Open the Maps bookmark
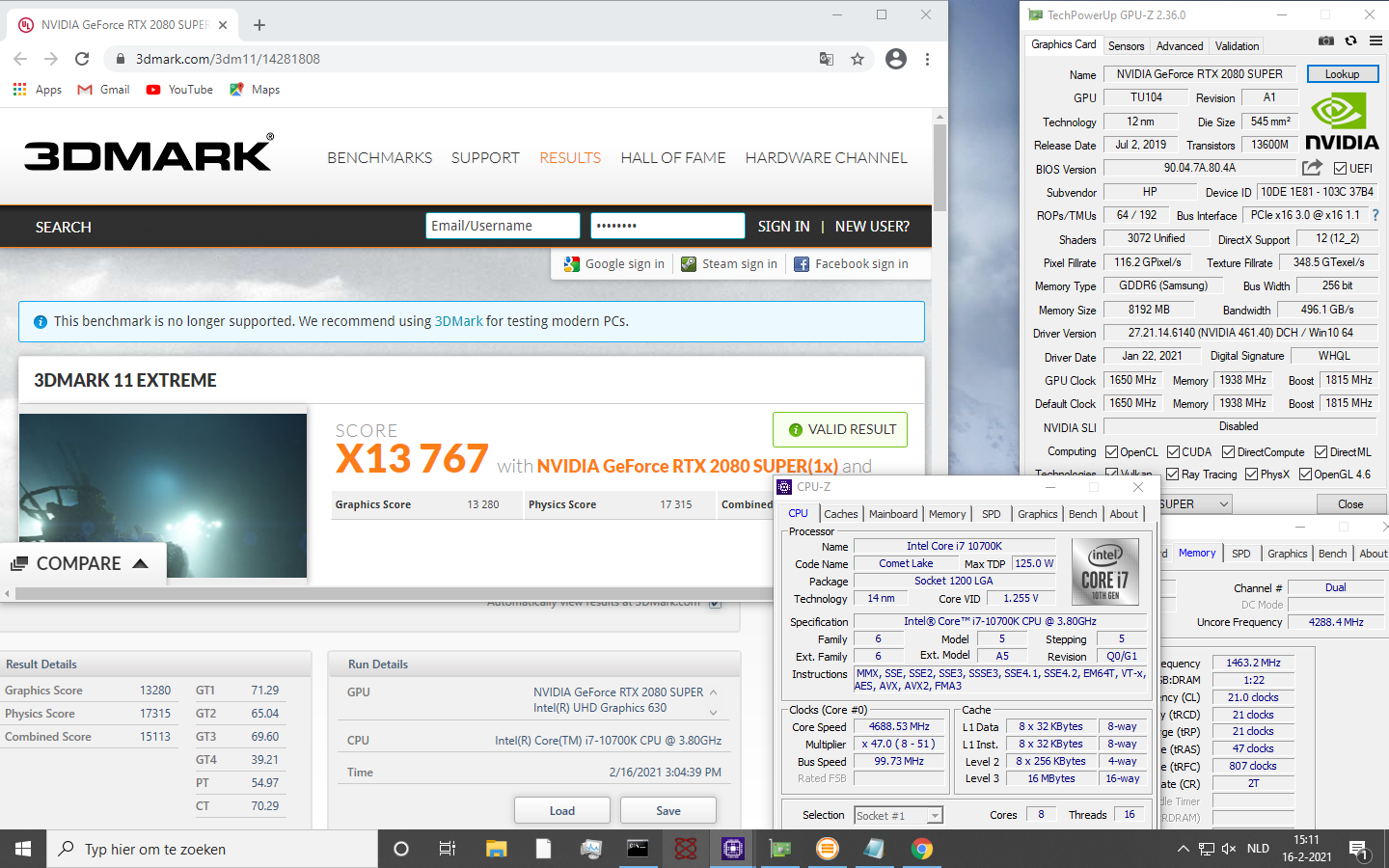 coord(255,90)
